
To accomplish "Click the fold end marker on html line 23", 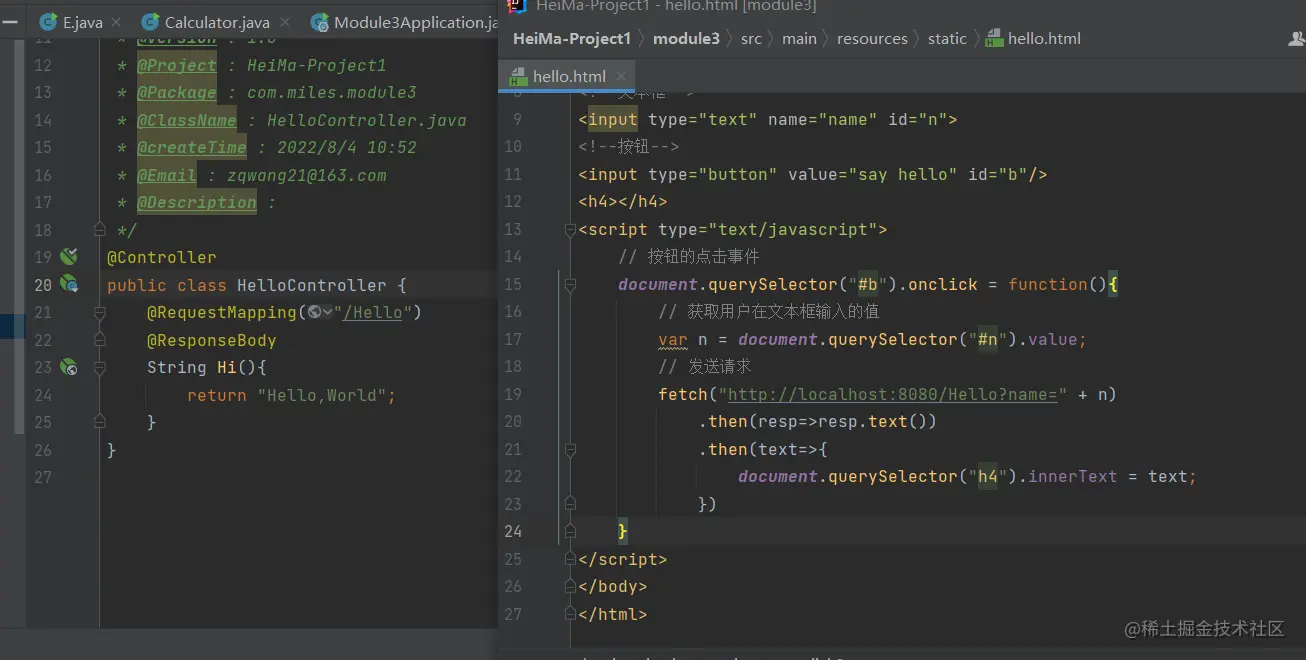I will click(x=570, y=505).
